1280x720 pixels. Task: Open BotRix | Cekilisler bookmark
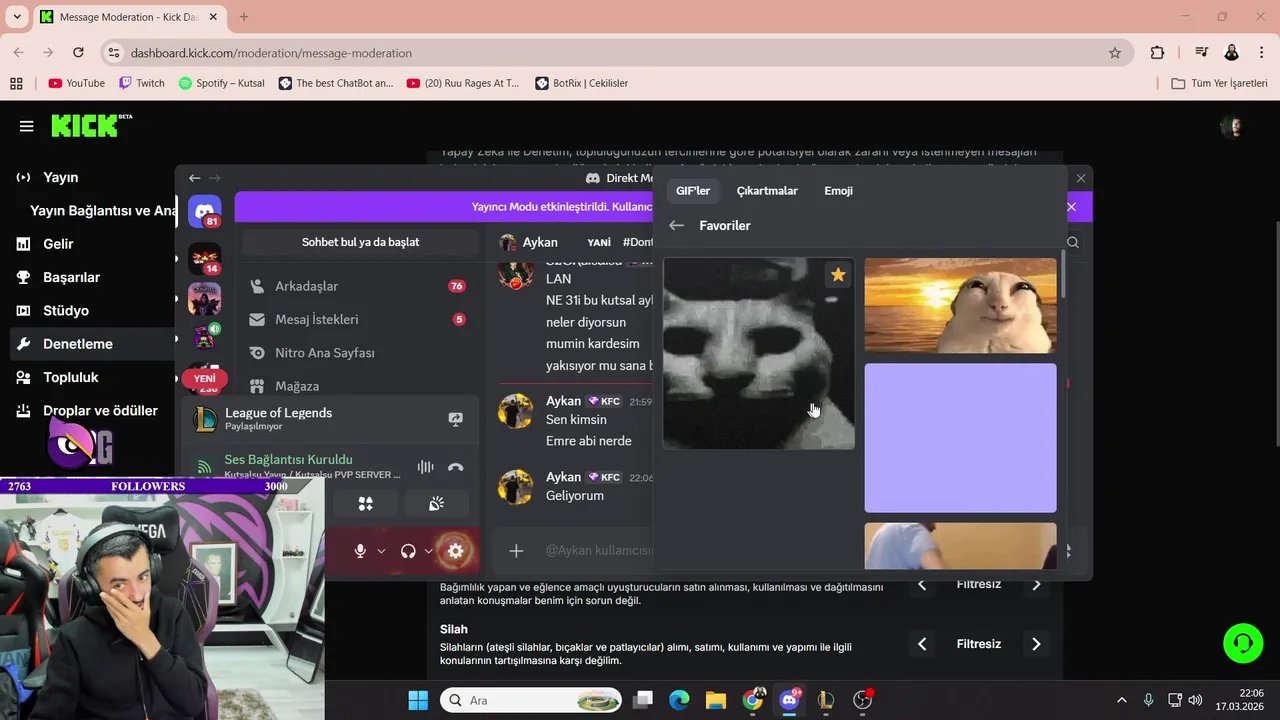tap(581, 83)
